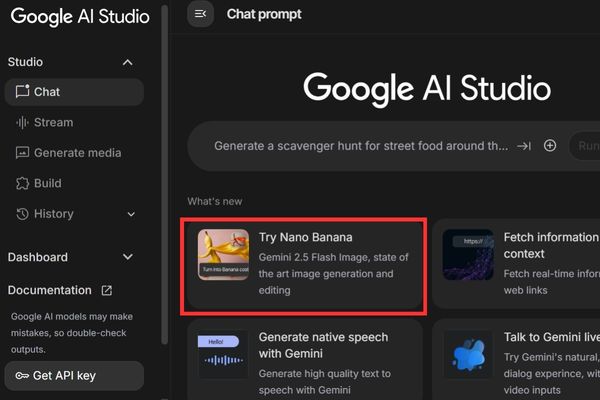Expand the Dashboard section
Screen dimensions: 600x400
[127, 257]
